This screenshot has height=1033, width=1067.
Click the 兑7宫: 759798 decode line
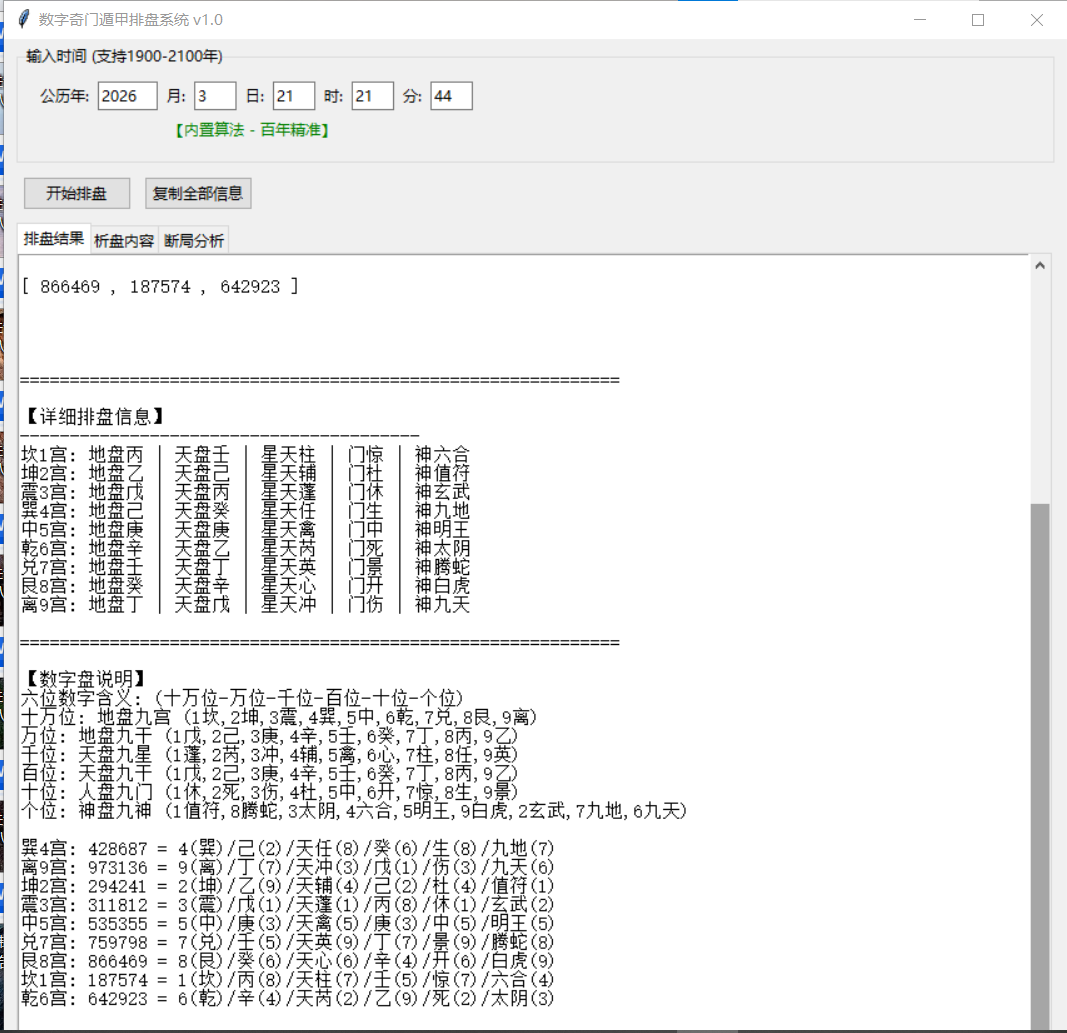coord(288,942)
